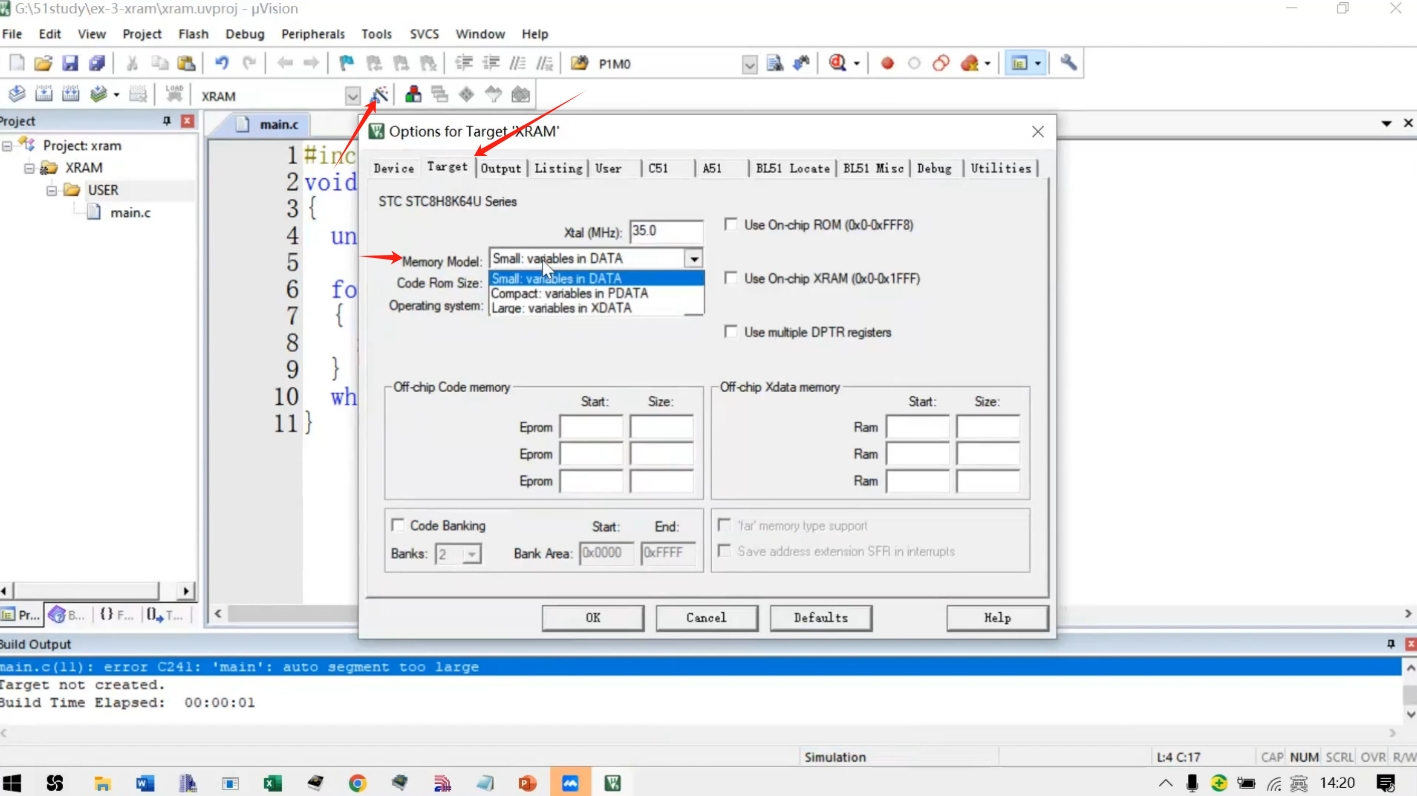This screenshot has width=1417, height=796.
Task: Click the Defaults button
Action: pos(821,618)
